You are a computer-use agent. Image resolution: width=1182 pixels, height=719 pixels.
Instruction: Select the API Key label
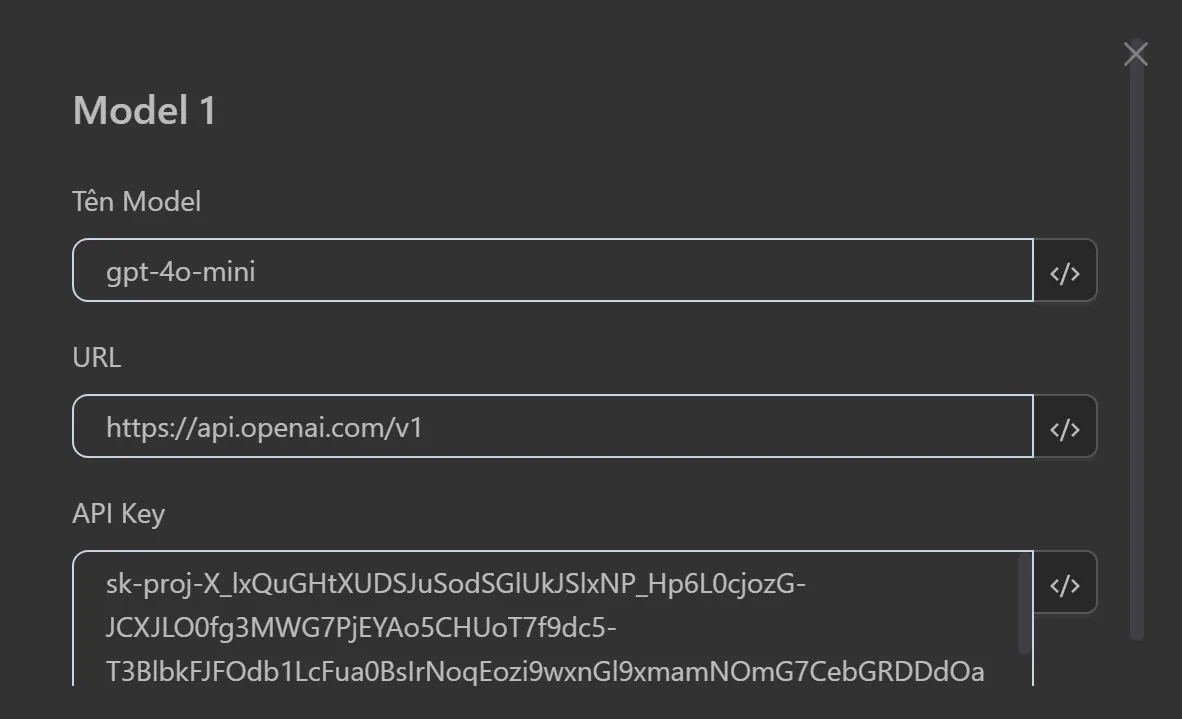(119, 513)
